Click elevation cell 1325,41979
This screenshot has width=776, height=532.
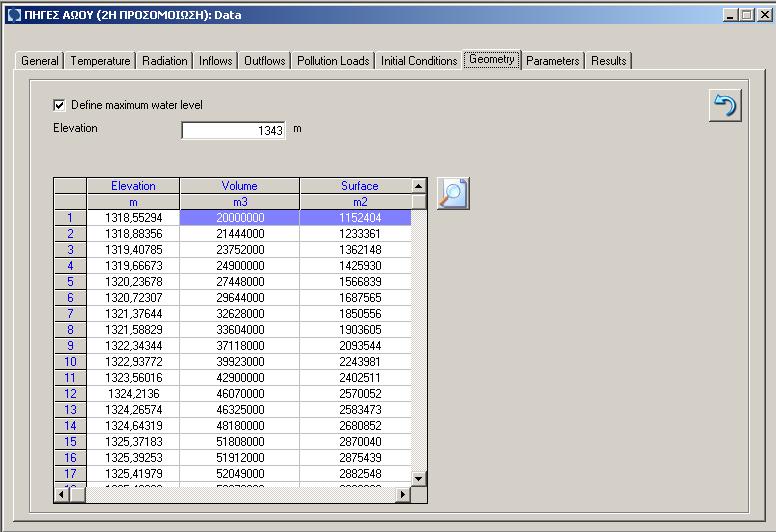[x=133, y=474]
